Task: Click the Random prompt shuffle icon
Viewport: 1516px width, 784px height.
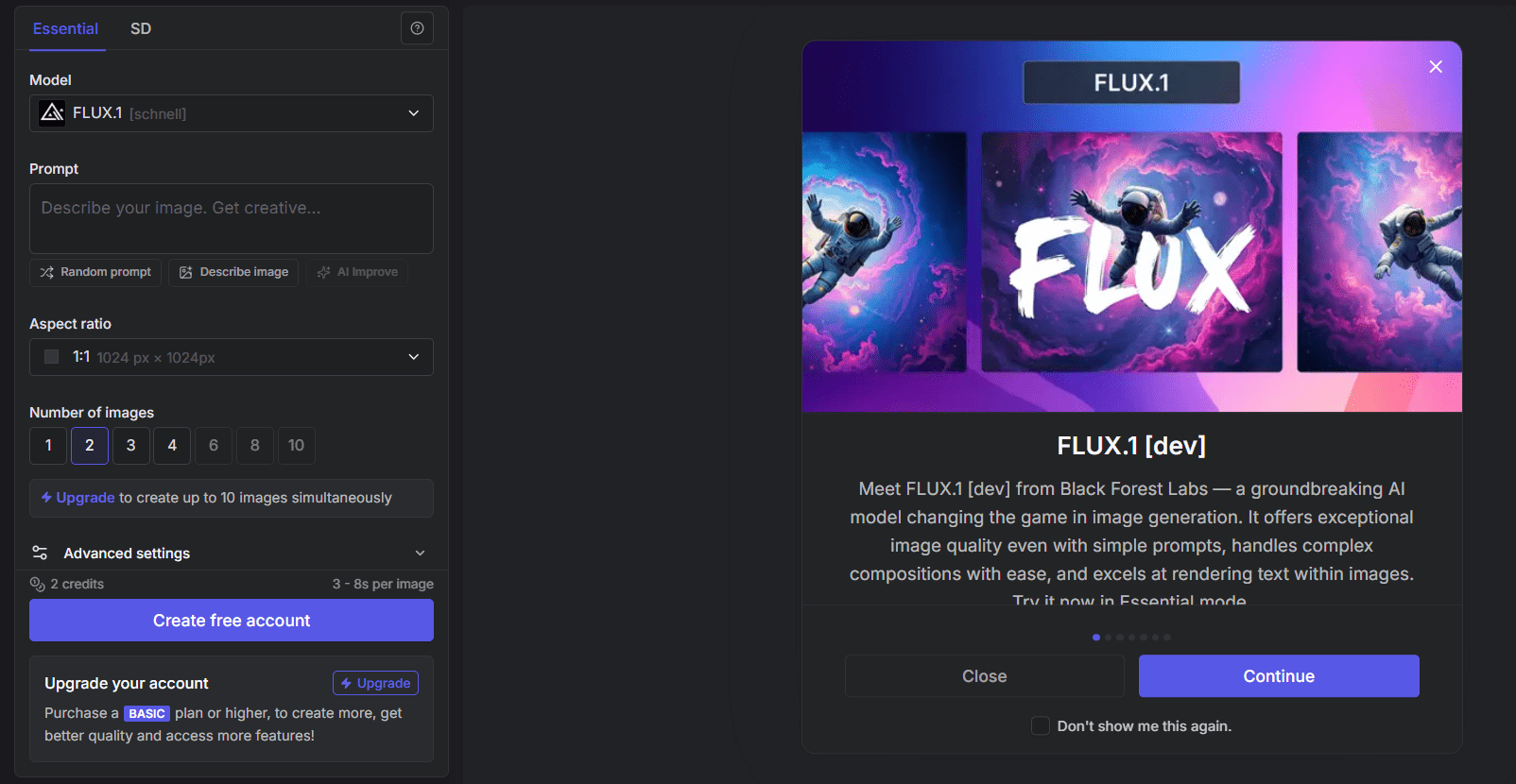Action: [x=46, y=272]
